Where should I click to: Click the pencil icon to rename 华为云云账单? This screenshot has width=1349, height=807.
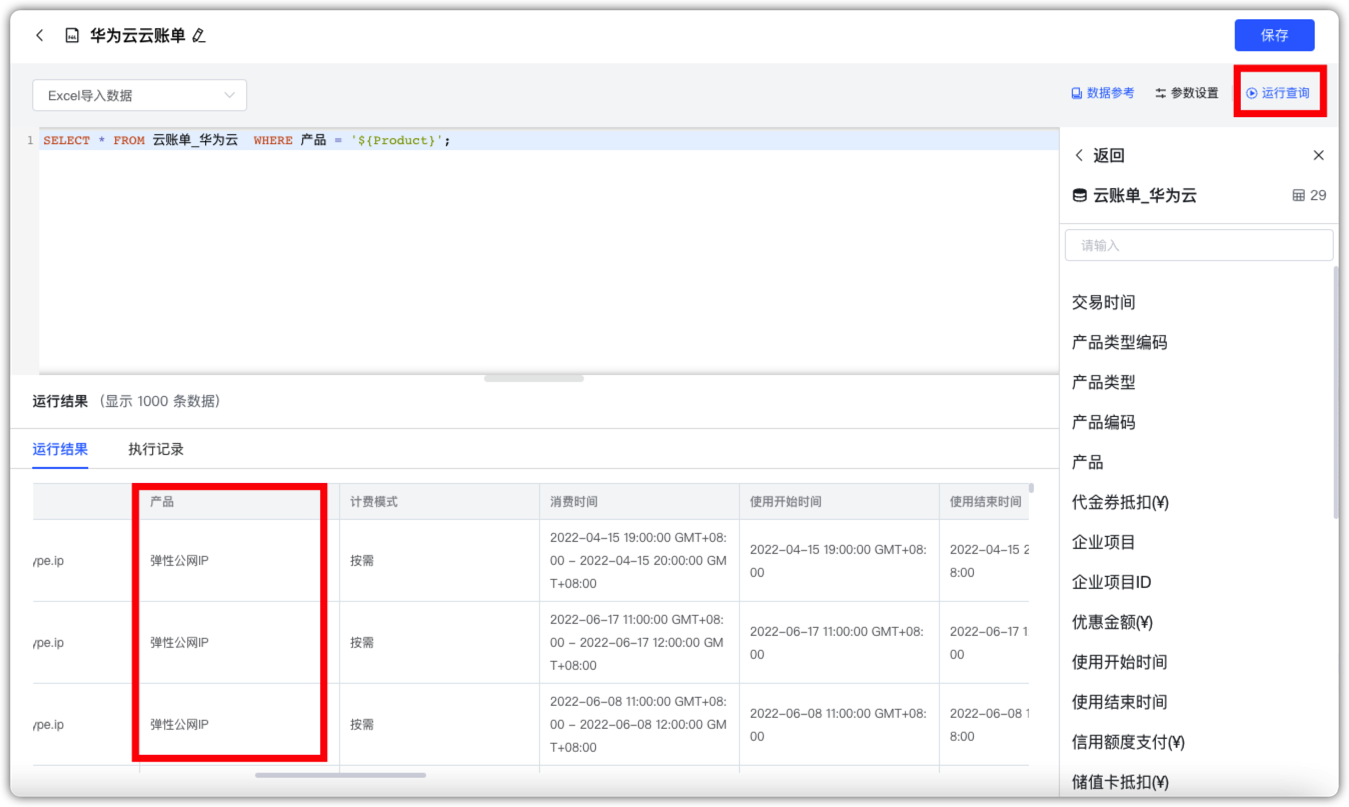[198, 36]
